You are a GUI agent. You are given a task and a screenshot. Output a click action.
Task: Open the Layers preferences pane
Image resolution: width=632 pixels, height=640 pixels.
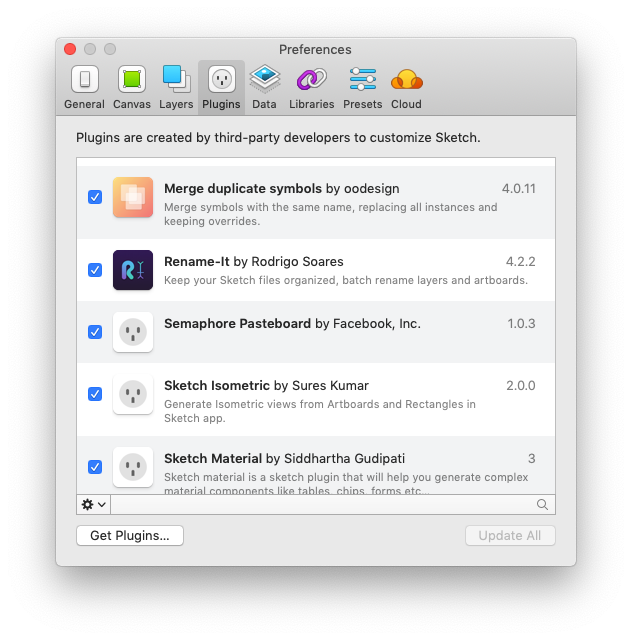176,87
